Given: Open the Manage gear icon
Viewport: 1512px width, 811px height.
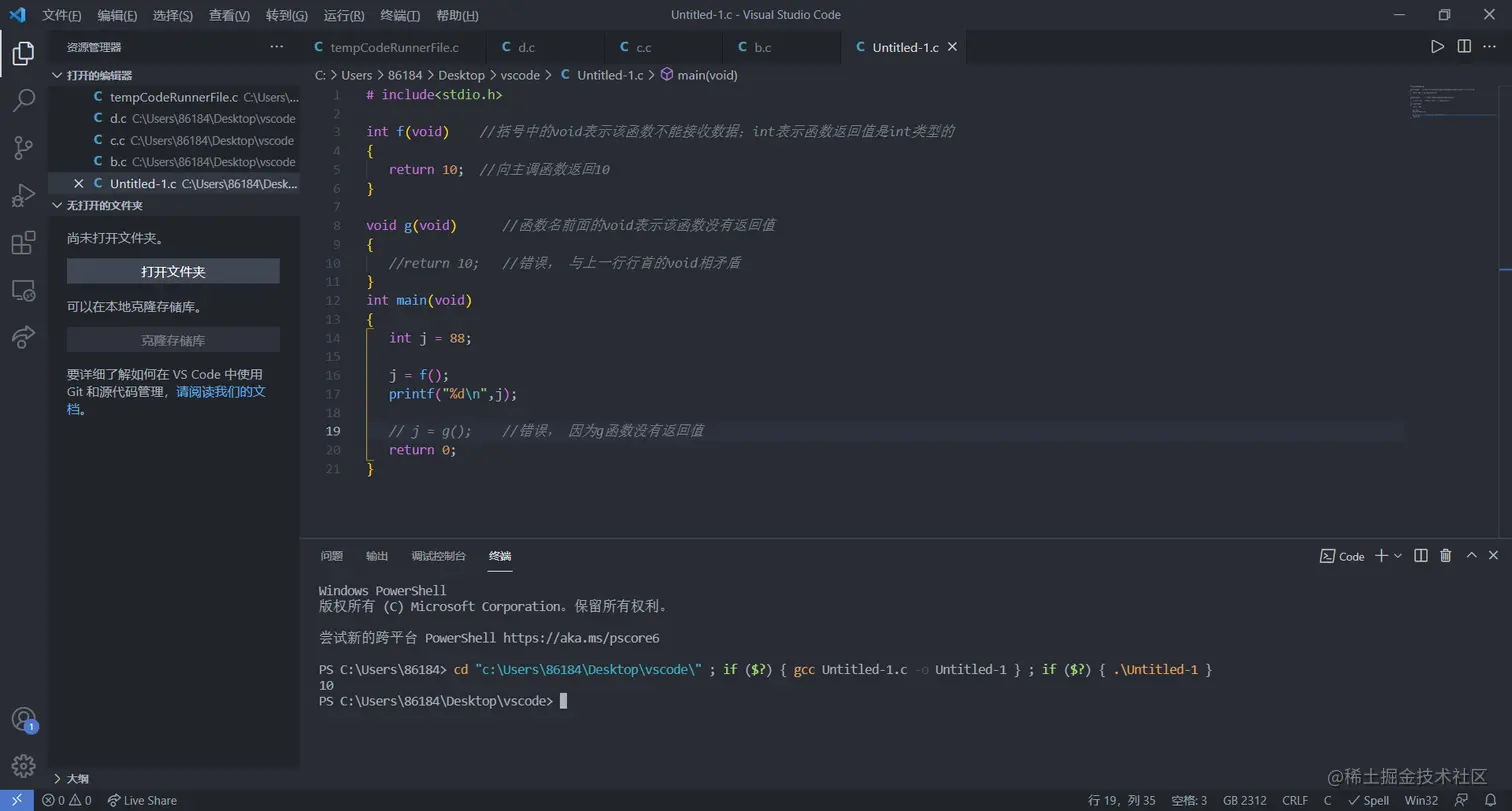Looking at the screenshot, I should pos(23,766).
